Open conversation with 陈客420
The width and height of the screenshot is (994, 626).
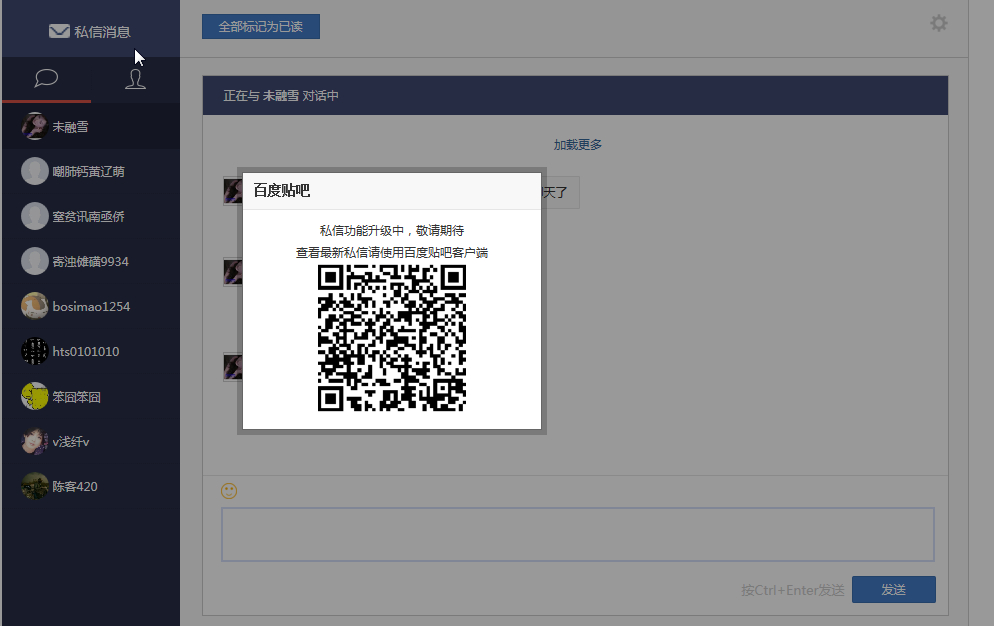[91, 486]
